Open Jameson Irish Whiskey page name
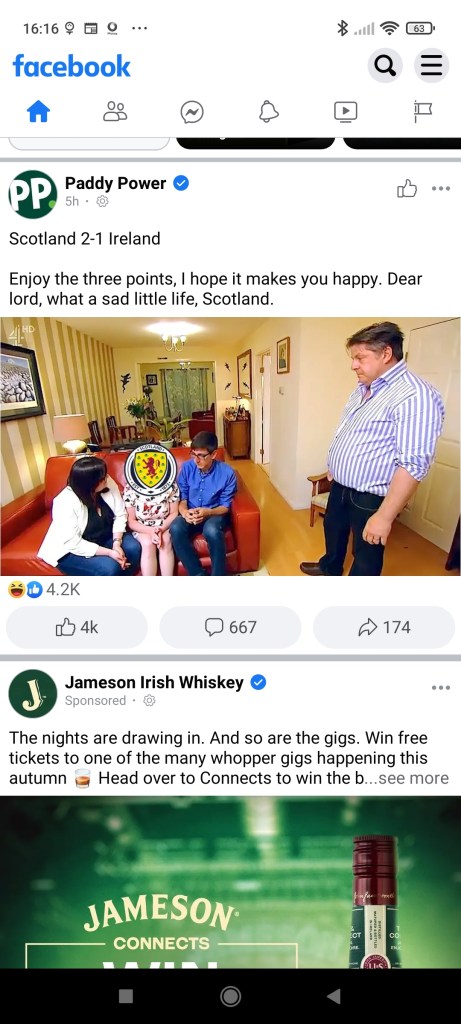 tap(154, 682)
